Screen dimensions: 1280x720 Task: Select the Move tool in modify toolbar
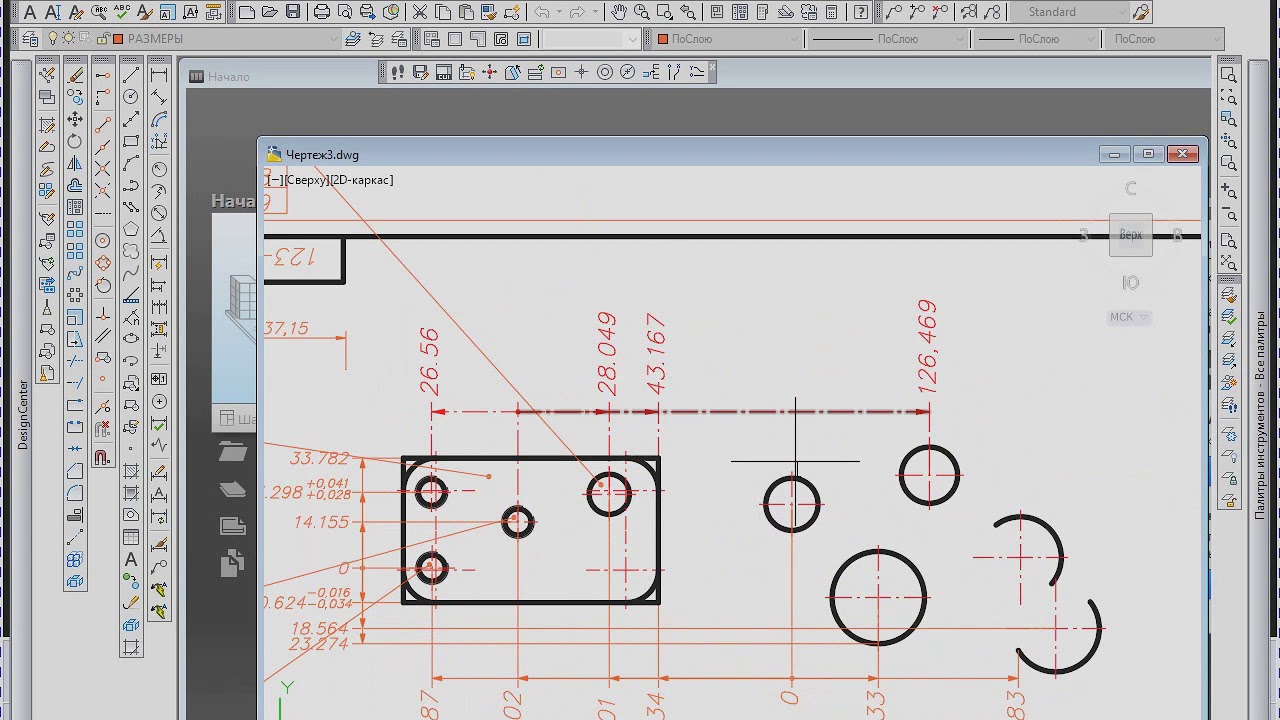[75, 120]
